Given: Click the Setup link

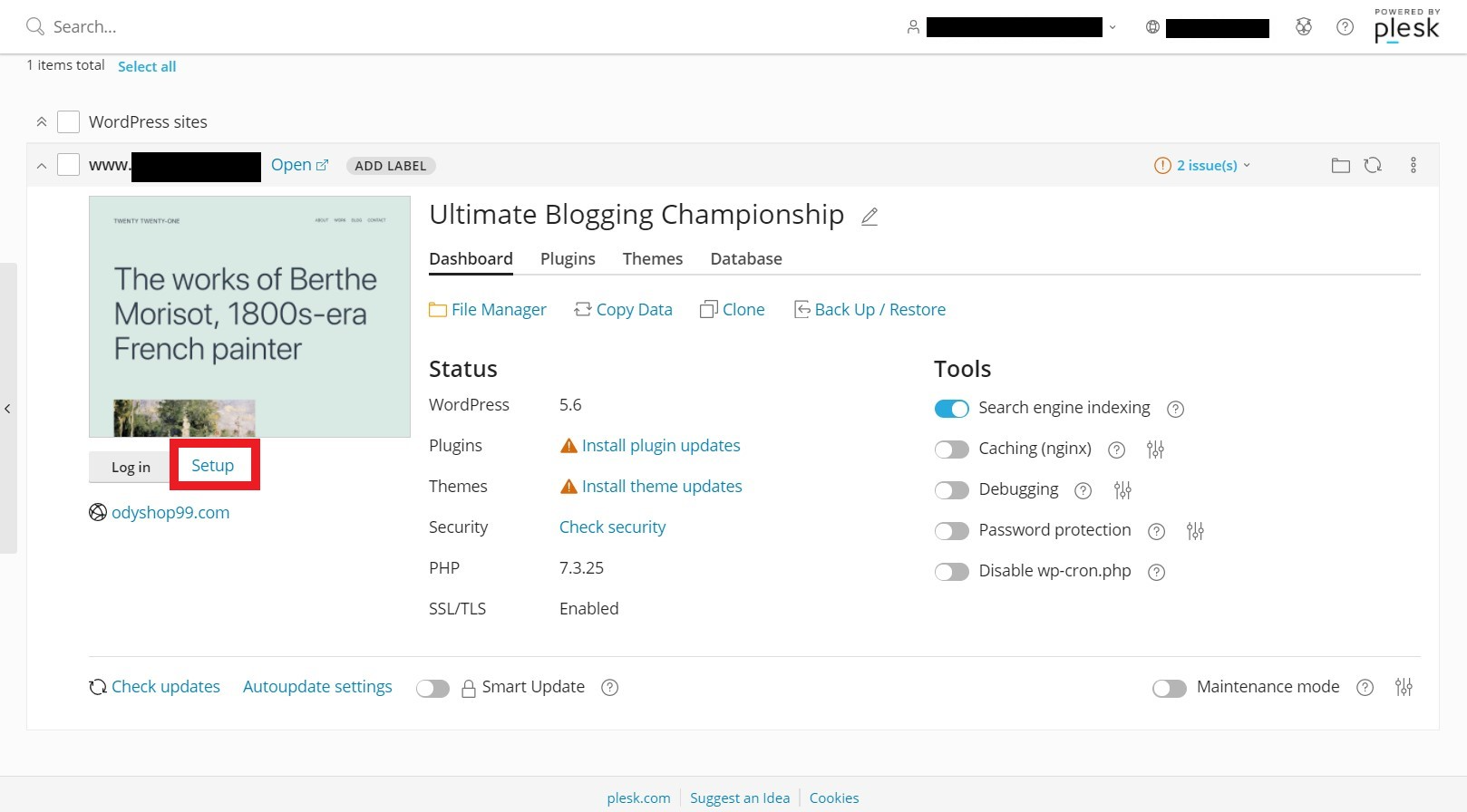Looking at the screenshot, I should tap(213, 465).
